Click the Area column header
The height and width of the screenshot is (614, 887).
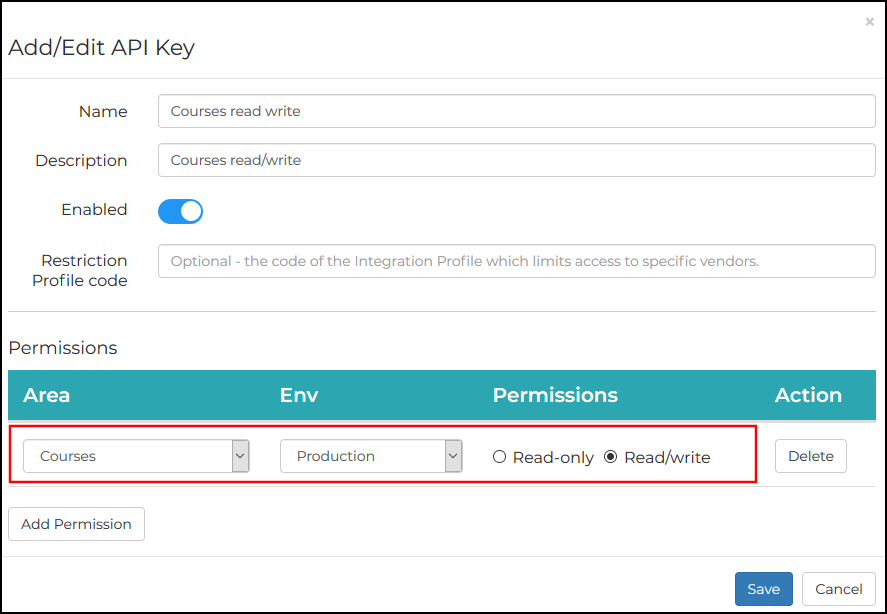tap(47, 395)
